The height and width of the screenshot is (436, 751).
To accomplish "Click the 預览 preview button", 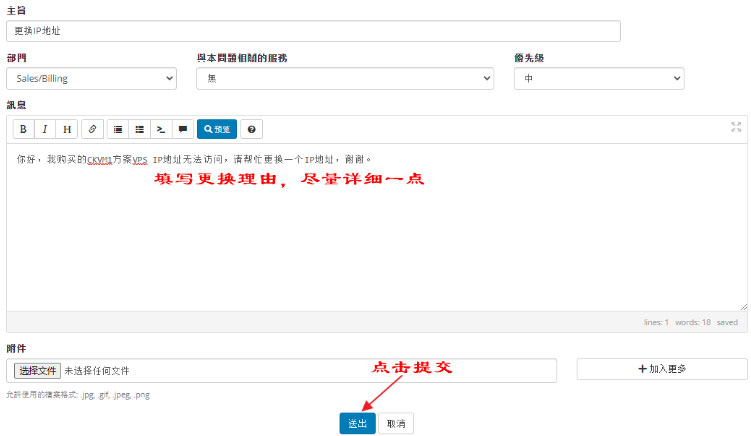I will [x=216, y=129].
